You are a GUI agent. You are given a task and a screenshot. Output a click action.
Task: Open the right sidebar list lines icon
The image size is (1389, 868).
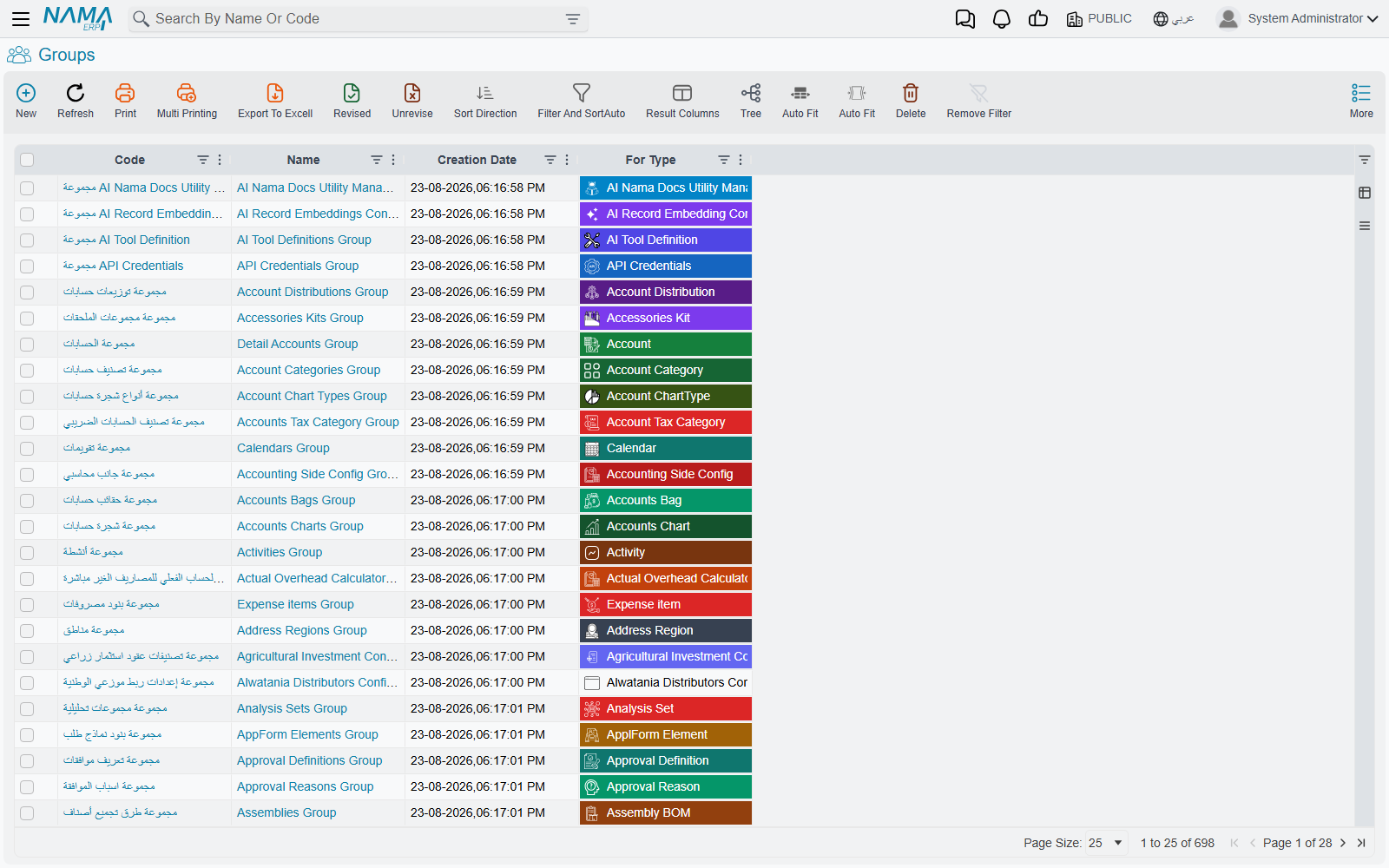click(x=1365, y=226)
